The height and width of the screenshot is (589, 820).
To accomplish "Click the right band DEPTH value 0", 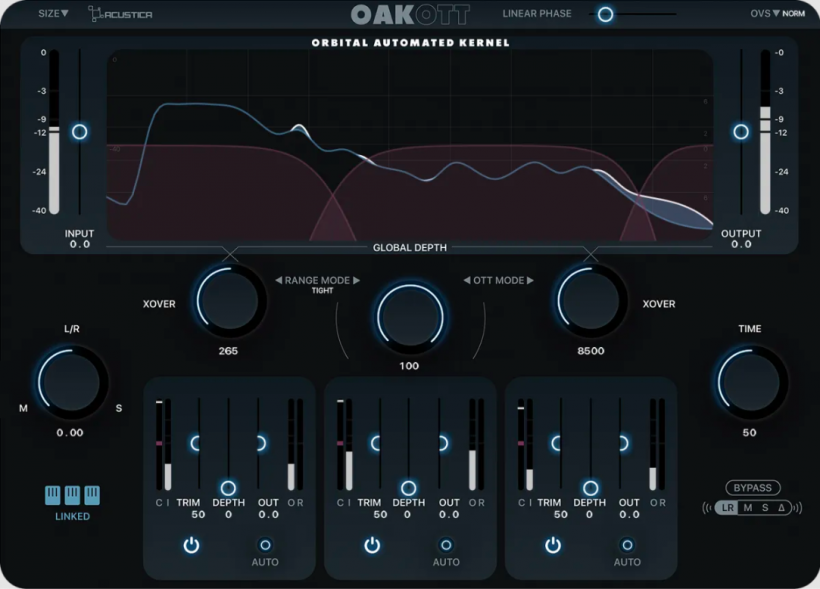I will (x=589, y=515).
